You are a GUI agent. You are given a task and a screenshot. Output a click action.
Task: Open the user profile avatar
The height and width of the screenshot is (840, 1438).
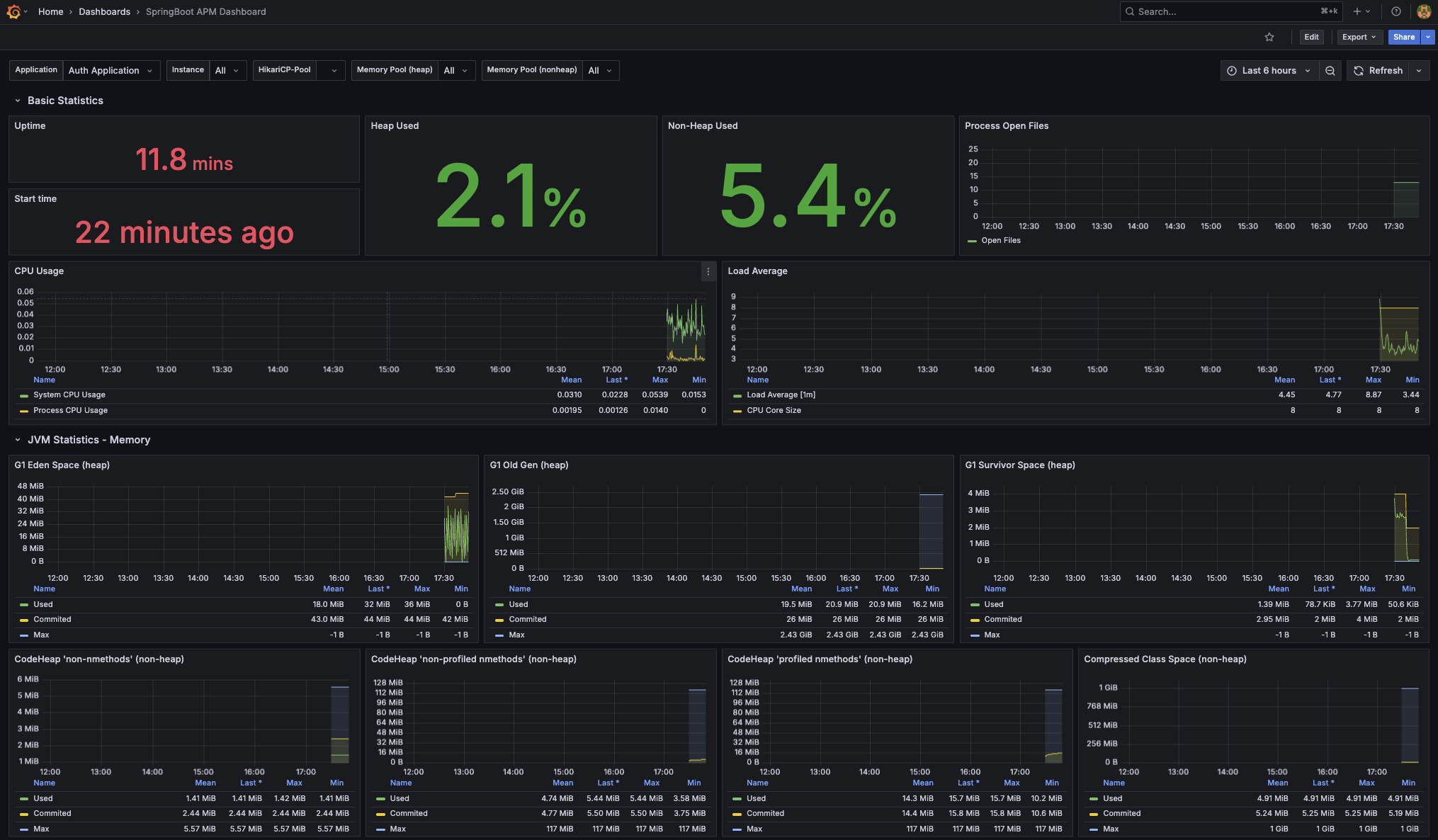1424,11
